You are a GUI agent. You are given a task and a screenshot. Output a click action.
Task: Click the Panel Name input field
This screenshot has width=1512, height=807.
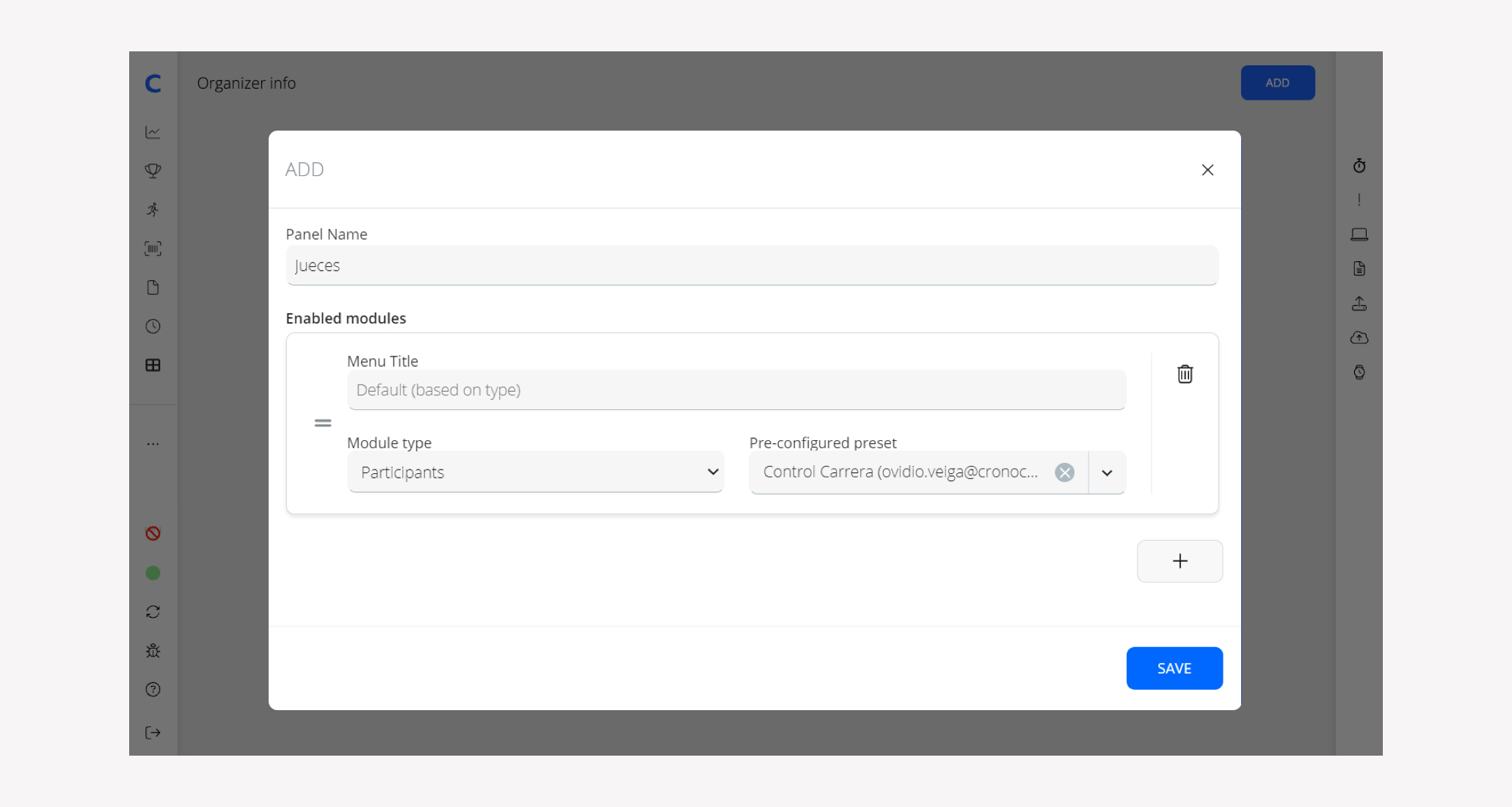752,266
